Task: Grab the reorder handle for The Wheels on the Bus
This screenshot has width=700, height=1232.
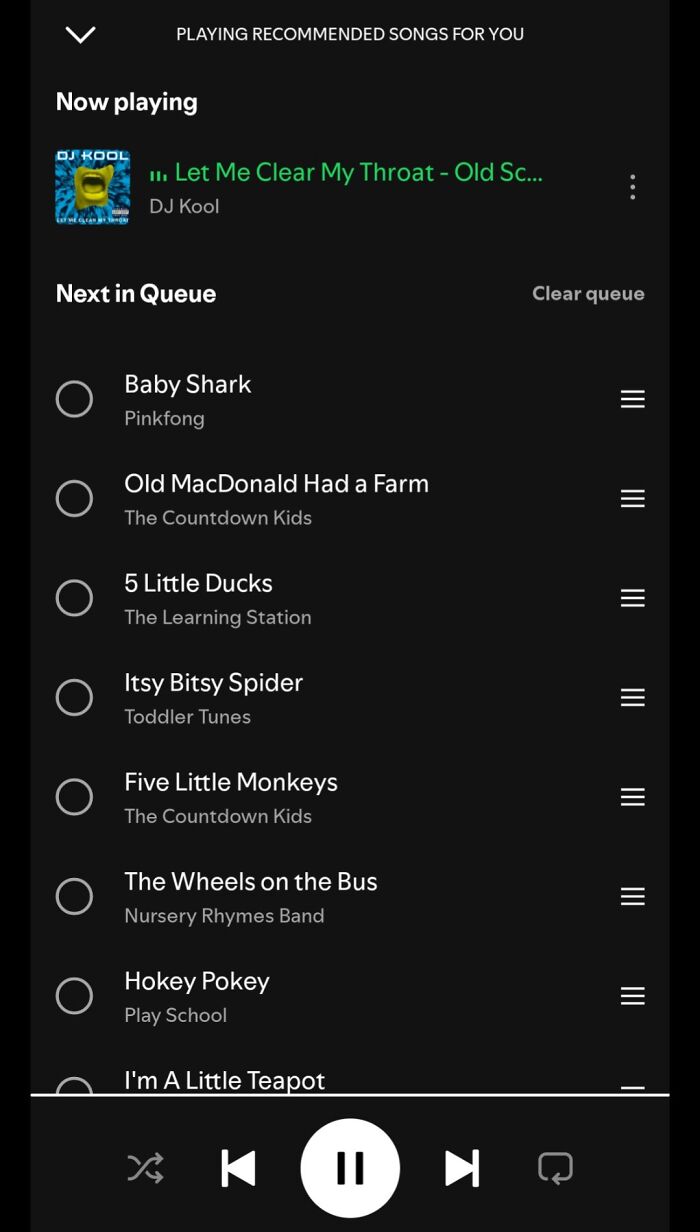Action: tap(632, 896)
